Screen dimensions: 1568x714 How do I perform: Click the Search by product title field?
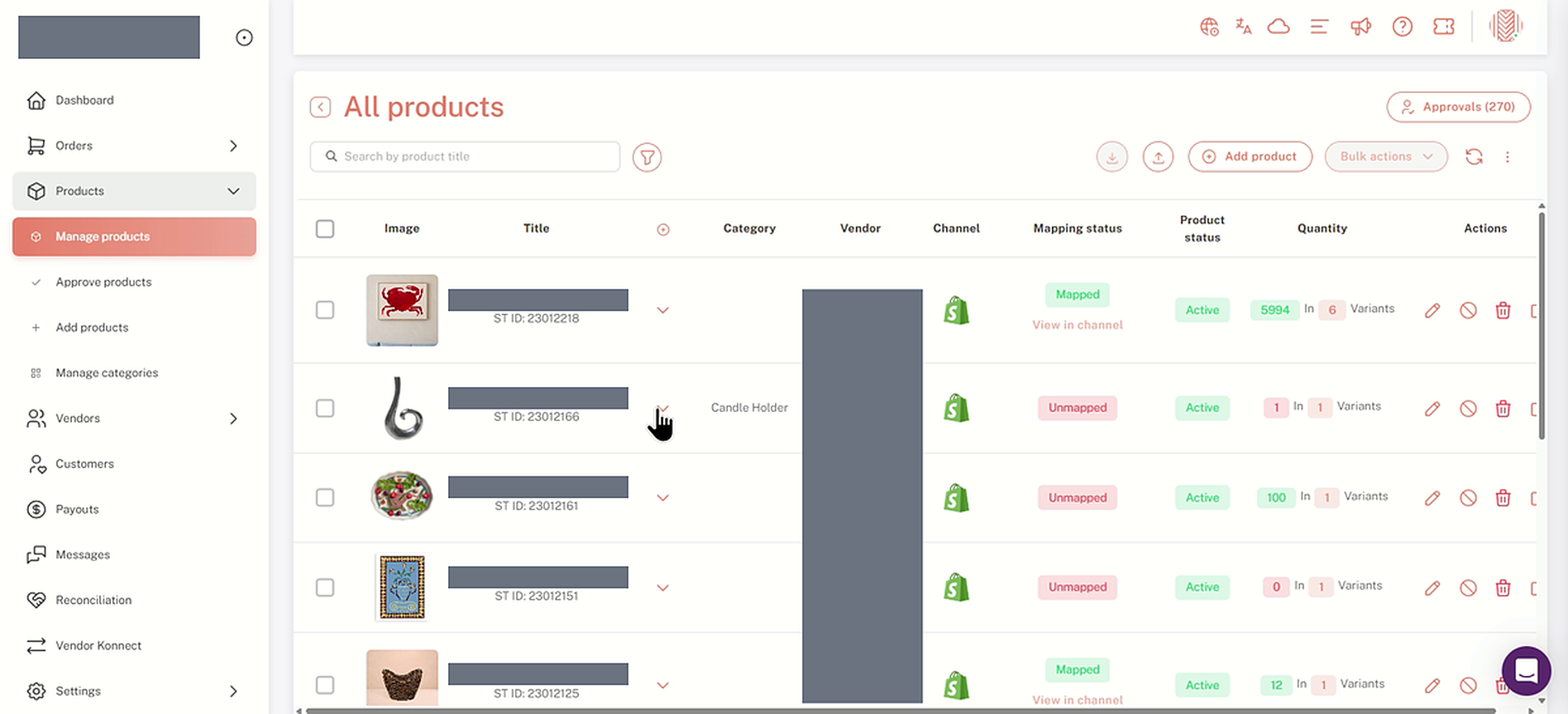pos(465,156)
